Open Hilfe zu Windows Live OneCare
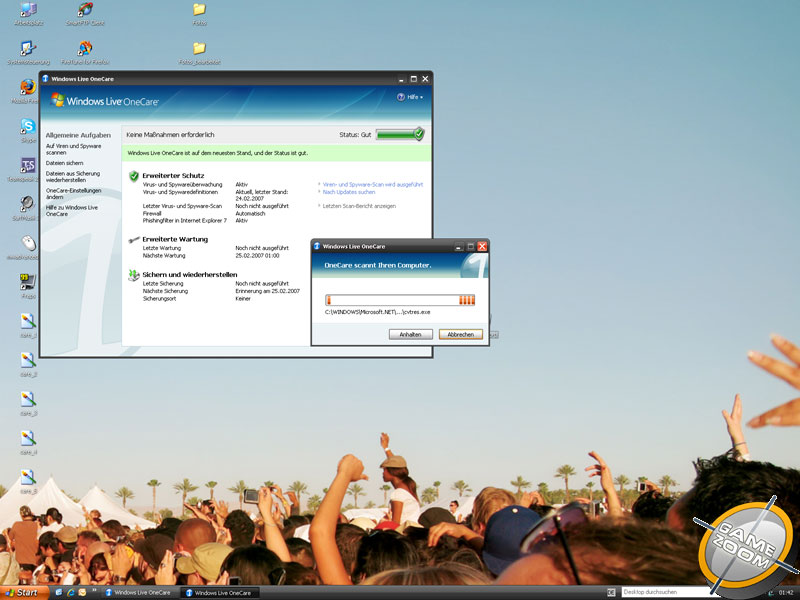Screen dimensions: 800x600 [x=71, y=211]
